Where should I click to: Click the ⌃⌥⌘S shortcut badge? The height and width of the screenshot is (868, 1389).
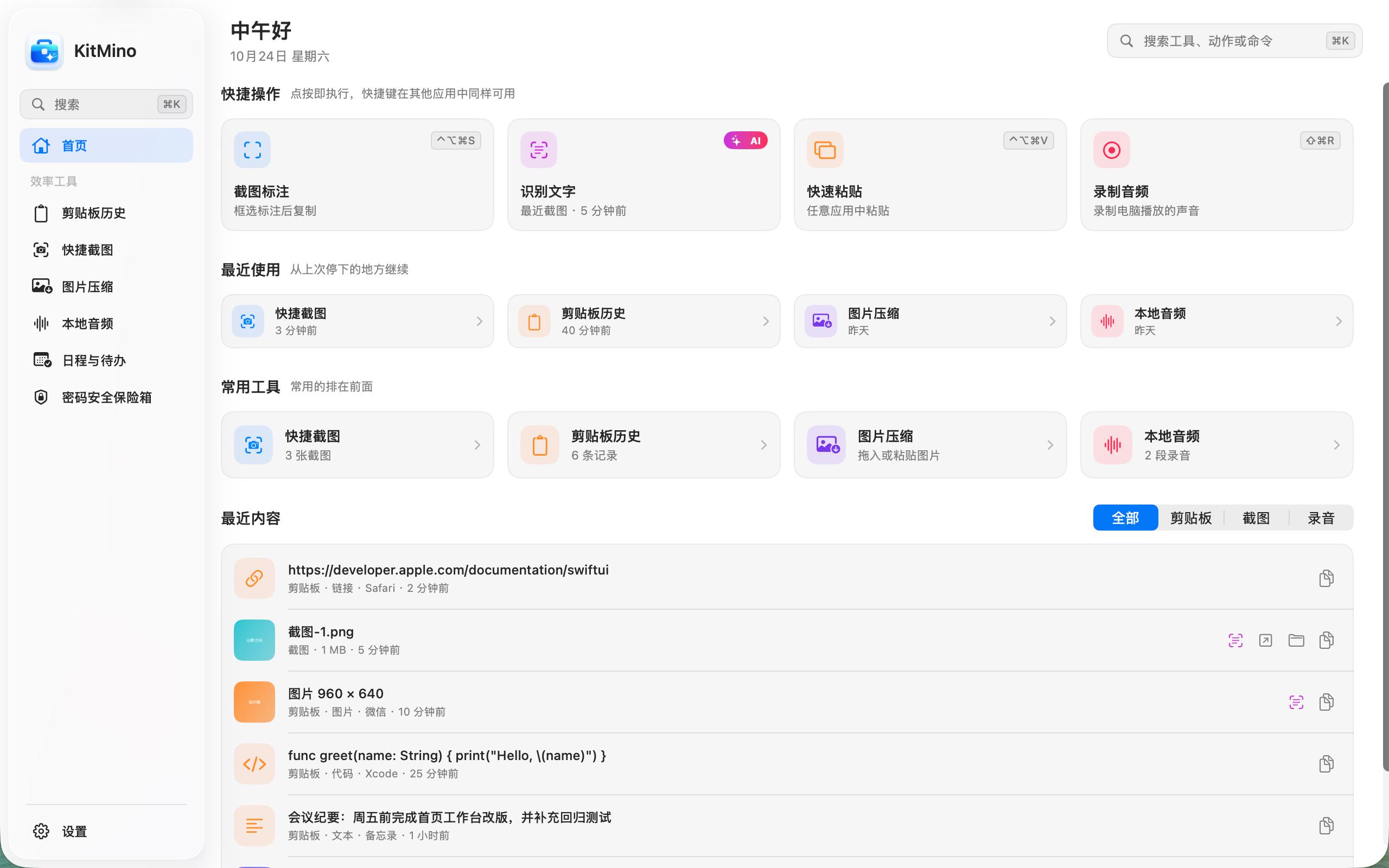456,141
